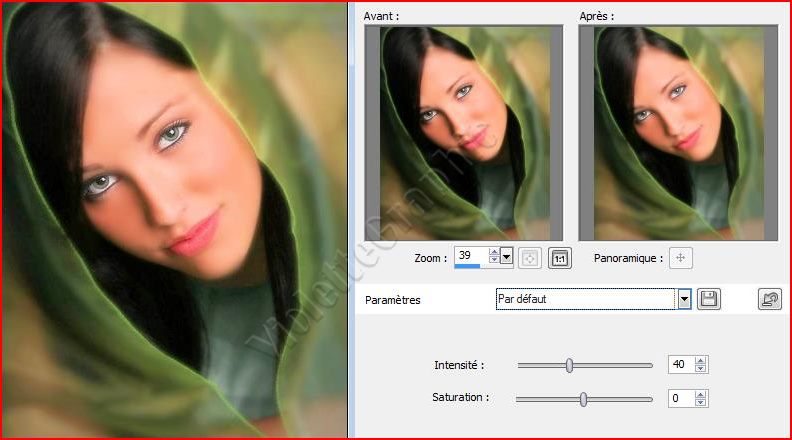Decrease Intensité with the spinner down arrow
The width and height of the screenshot is (792, 440).
tap(701, 369)
